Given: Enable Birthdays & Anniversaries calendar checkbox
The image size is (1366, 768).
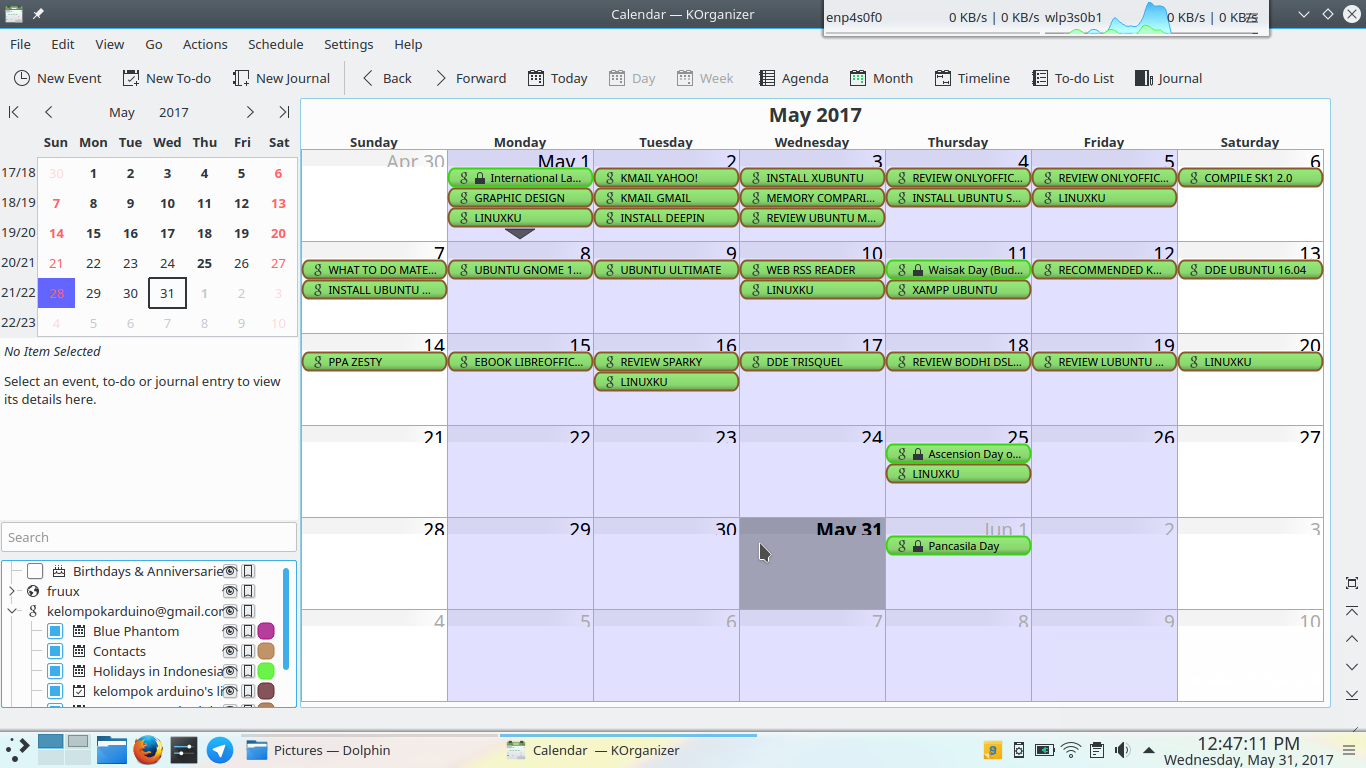Looking at the screenshot, I should [x=35, y=571].
